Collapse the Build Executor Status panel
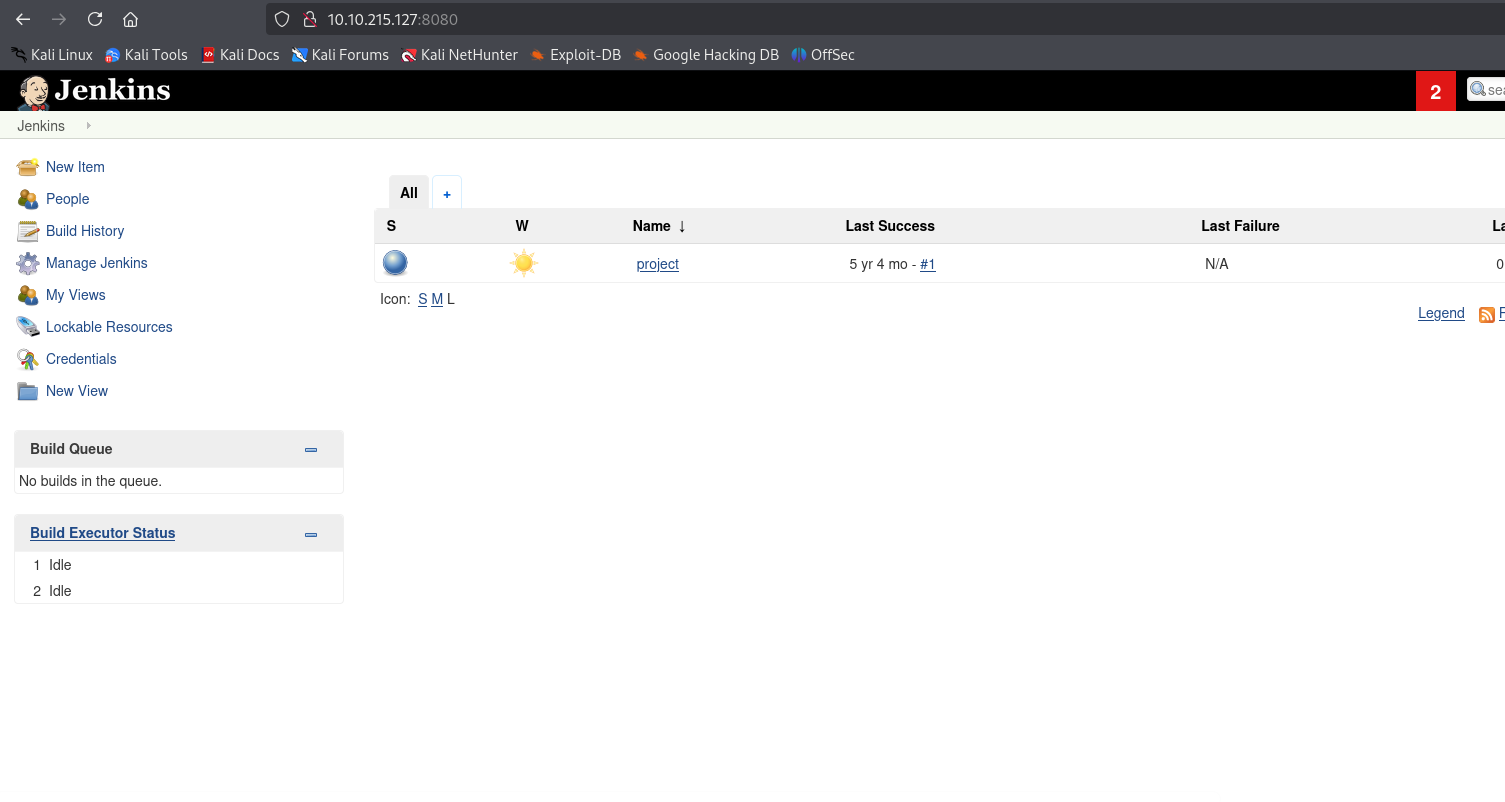 point(311,534)
